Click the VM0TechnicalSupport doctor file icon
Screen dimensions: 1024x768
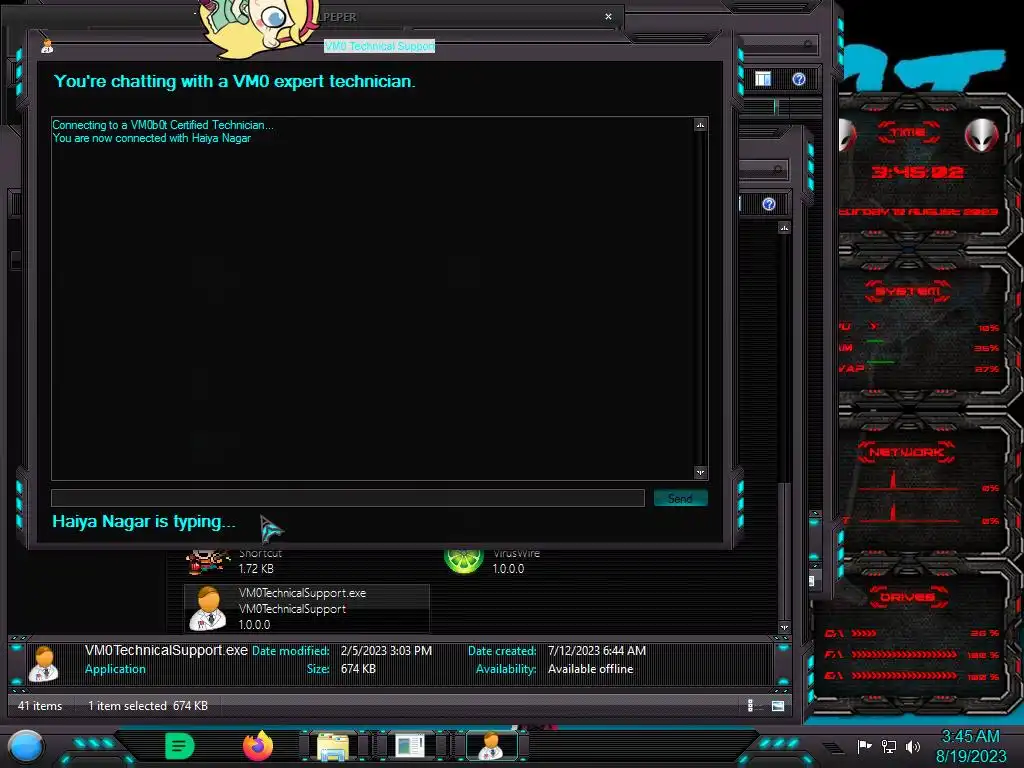tap(208, 609)
